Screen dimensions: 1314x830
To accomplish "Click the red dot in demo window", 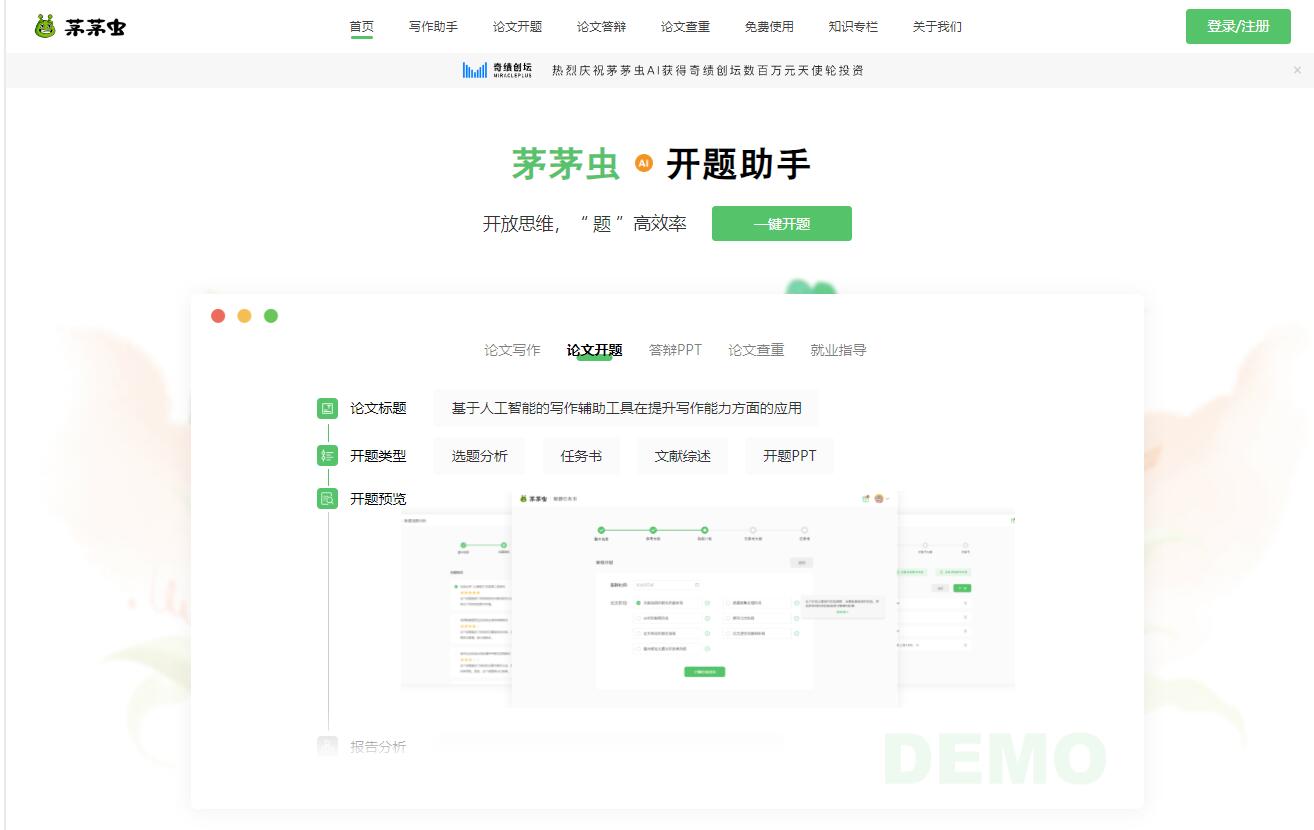I will 218,316.
